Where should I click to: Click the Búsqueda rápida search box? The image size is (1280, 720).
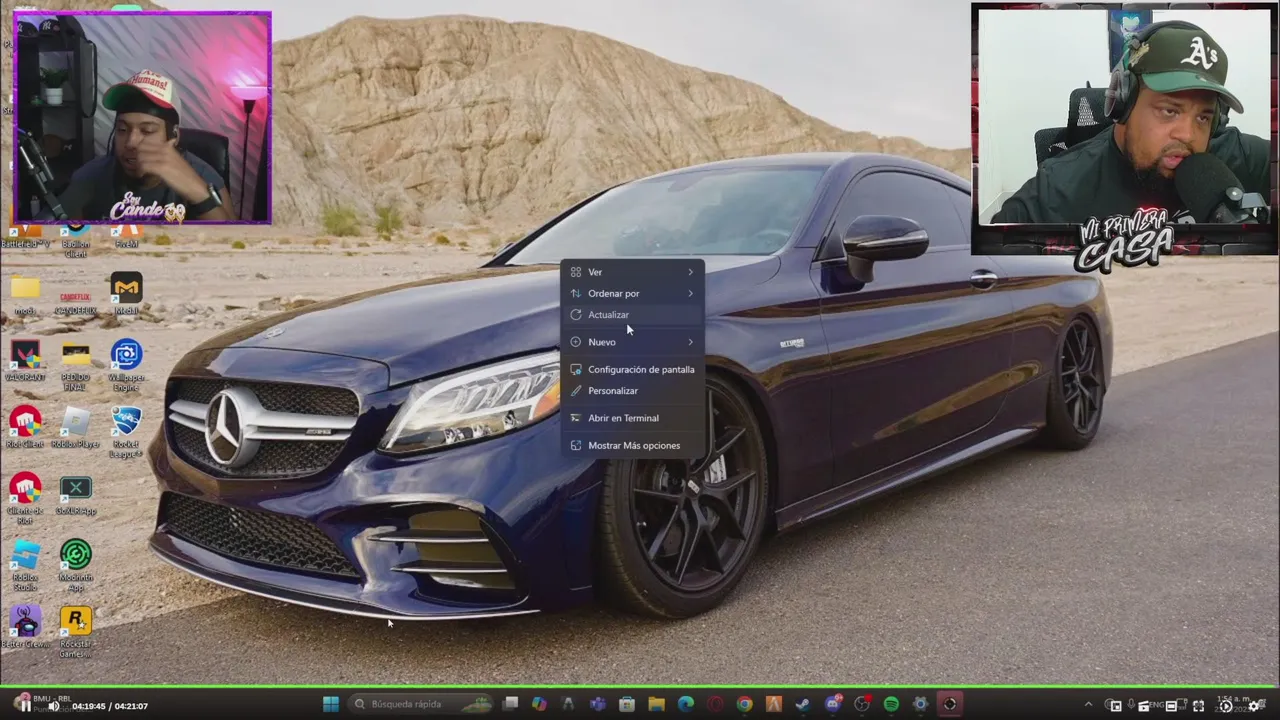point(422,704)
